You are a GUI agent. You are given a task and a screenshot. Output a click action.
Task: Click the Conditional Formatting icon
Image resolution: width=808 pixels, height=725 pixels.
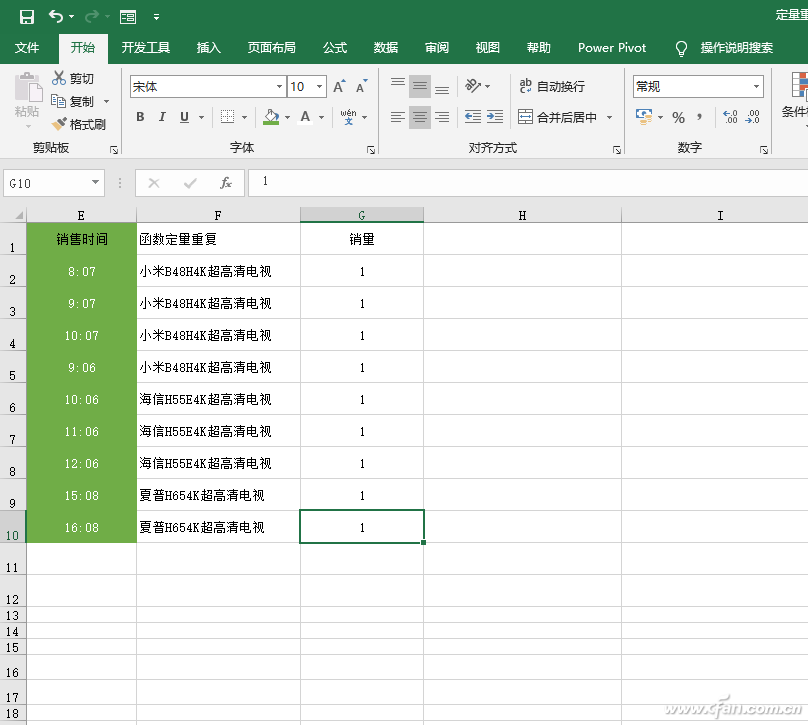click(799, 86)
